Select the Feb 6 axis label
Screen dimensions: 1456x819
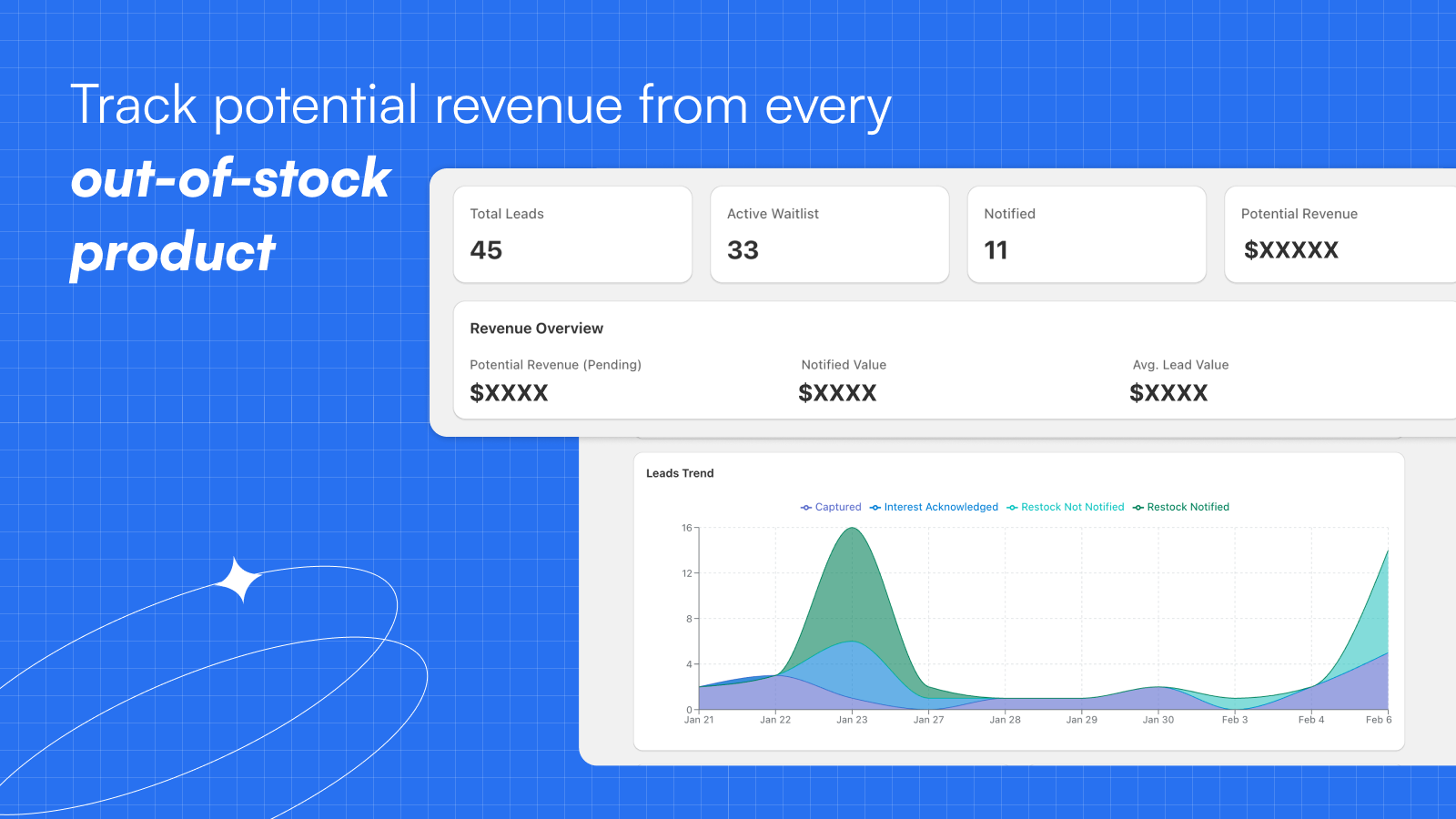pyautogui.click(x=1380, y=719)
